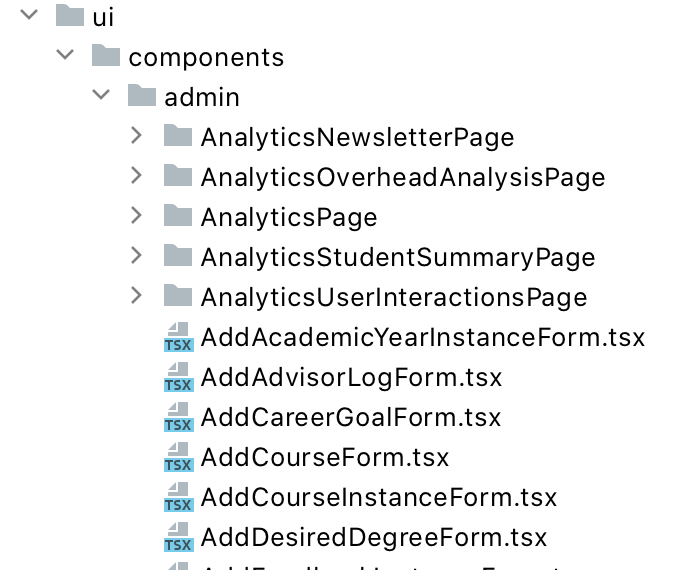Collapse the ui folder chevron
The height and width of the screenshot is (570, 692).
[x=29, y=15]
